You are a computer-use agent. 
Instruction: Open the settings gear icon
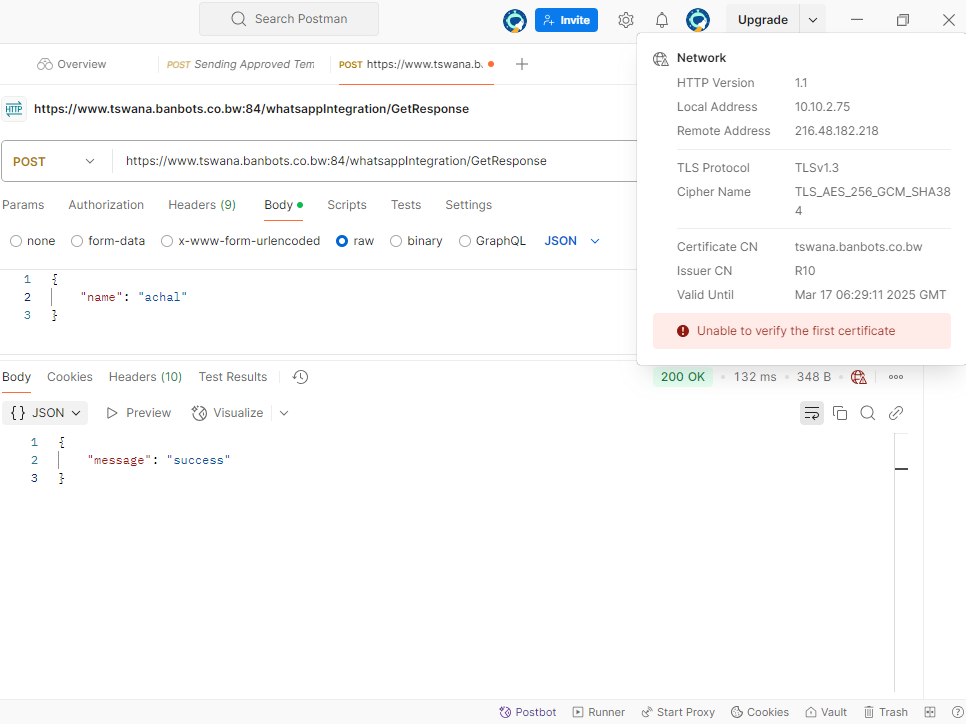pyautogui.click(x=626, y=20)
